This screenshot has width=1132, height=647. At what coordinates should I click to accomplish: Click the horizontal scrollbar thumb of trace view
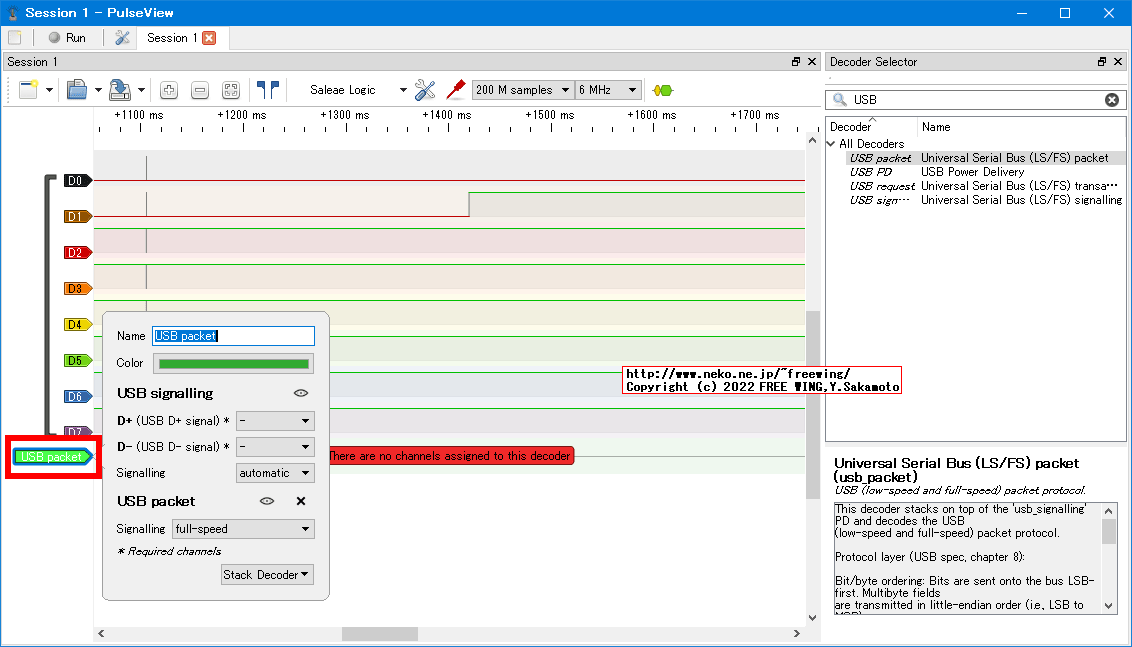380,633
